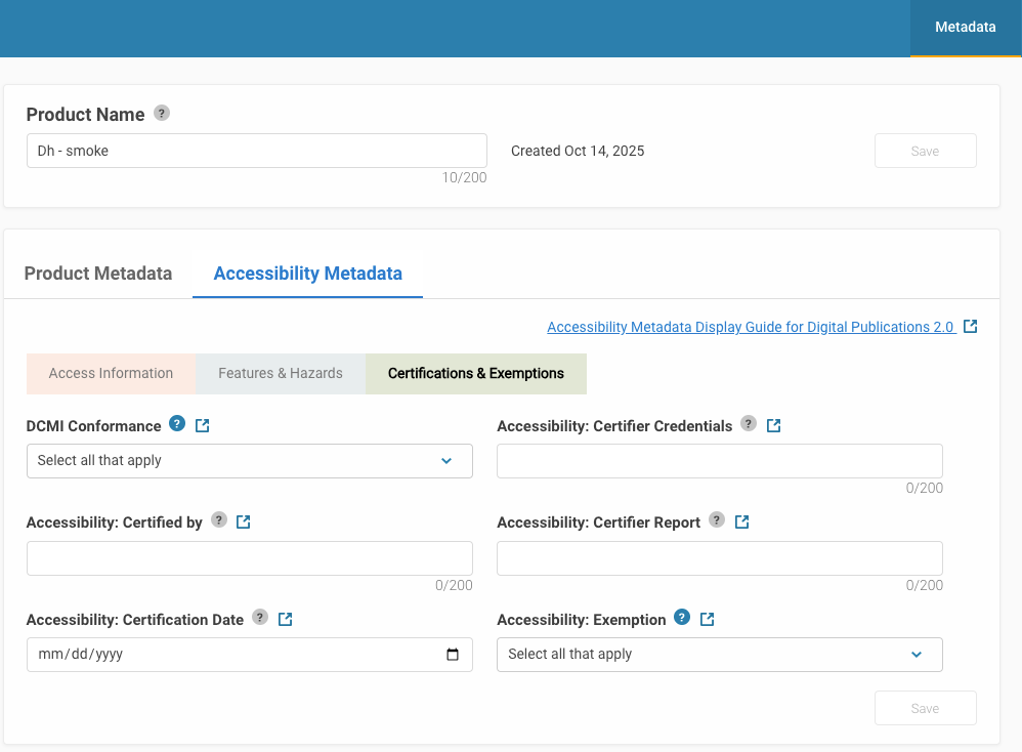Viewport: 1022px width, 752px height.
Task: Select the Features & Hazards tab
Action: pos(280,374)
